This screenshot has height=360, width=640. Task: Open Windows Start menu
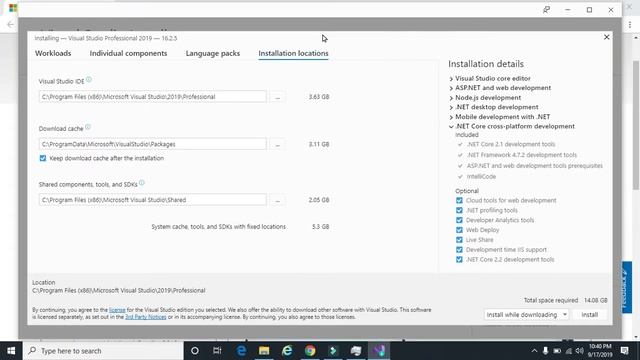click(11, 351)
